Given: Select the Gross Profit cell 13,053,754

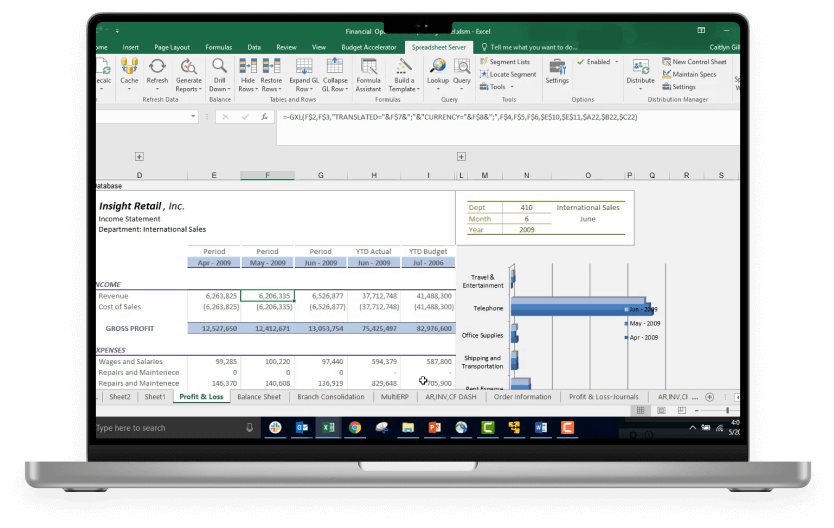Looking at the screenshot, I should (321, 329).
